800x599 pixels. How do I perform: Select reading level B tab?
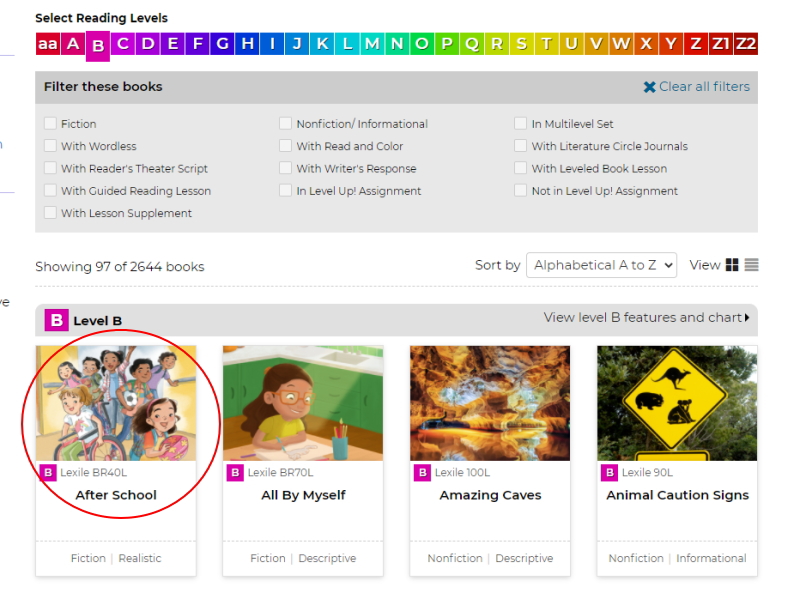[x=98, y=46]
